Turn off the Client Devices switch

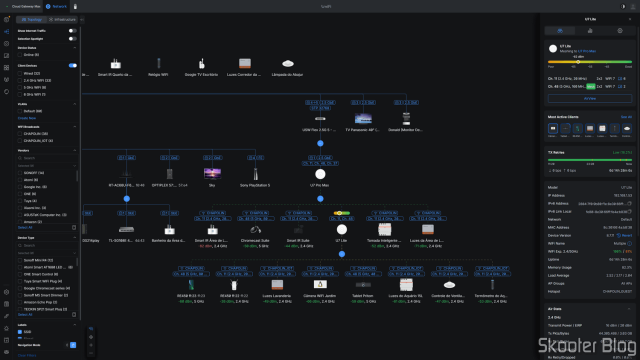pyautogui.click(x=73, y=65)
